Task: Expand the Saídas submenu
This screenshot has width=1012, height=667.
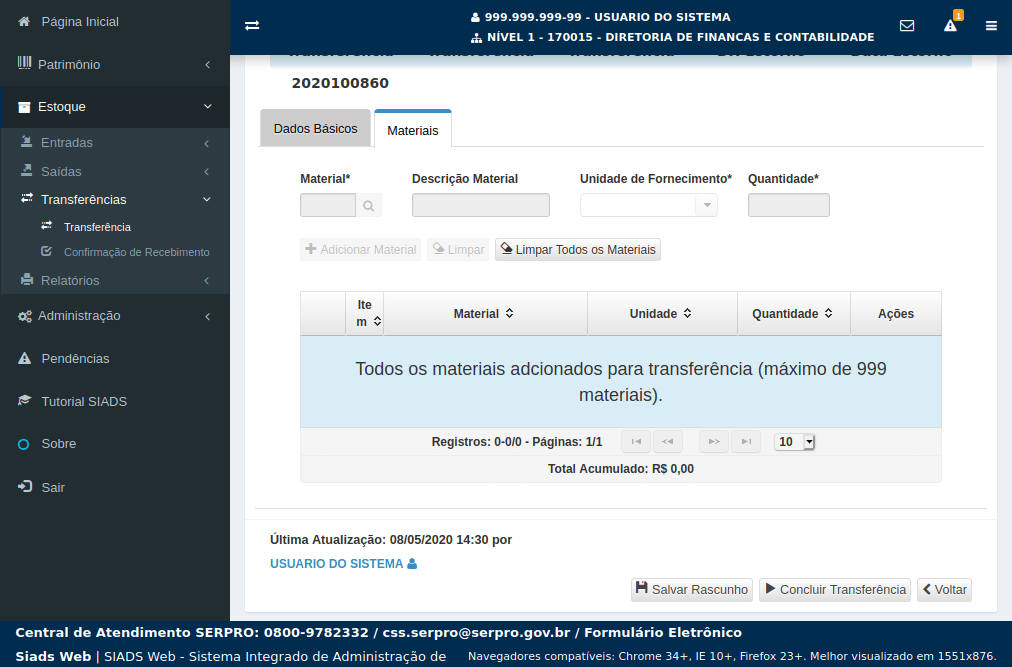Action: 115,171
